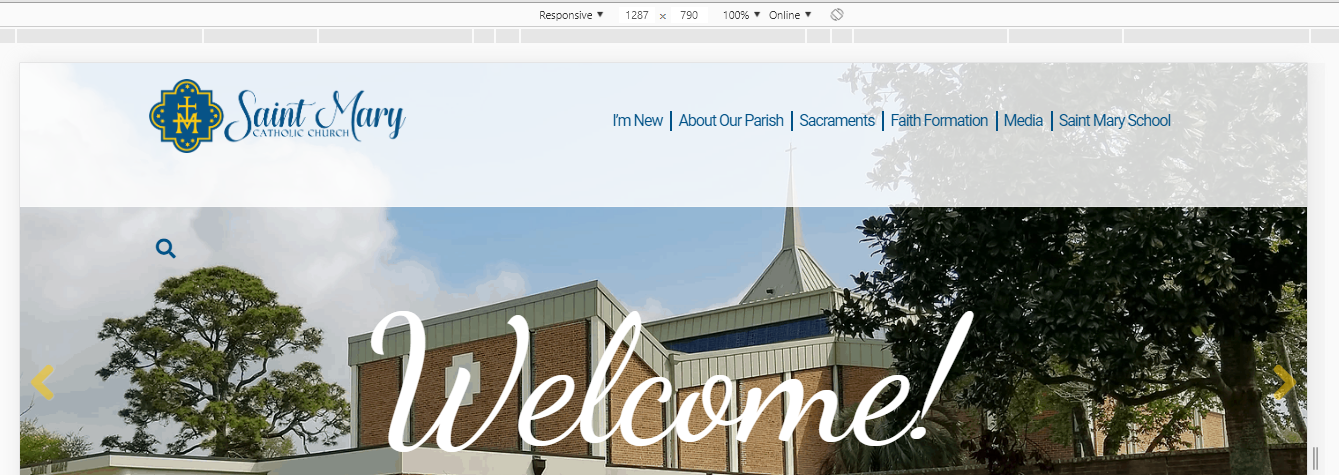Advance the slideshow with the right arrow

(x=1284, y=382)
